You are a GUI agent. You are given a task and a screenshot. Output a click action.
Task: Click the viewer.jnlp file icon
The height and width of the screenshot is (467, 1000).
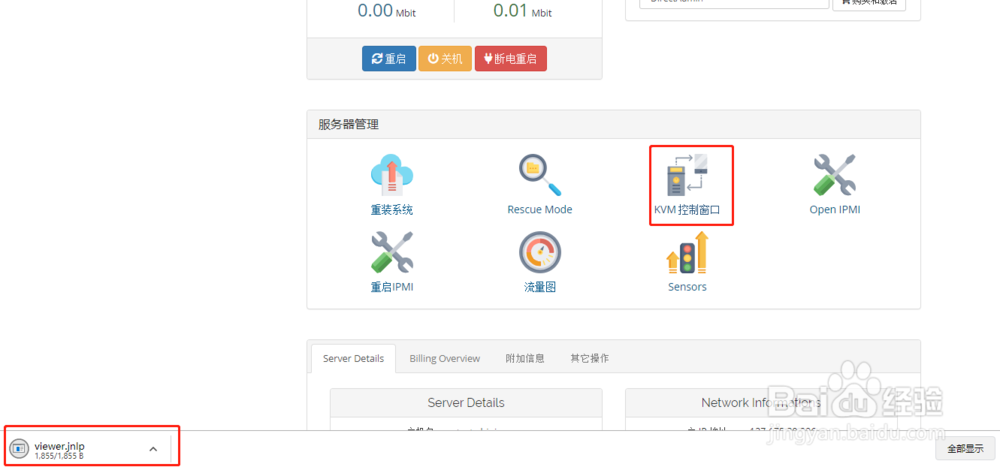(19, 449)
